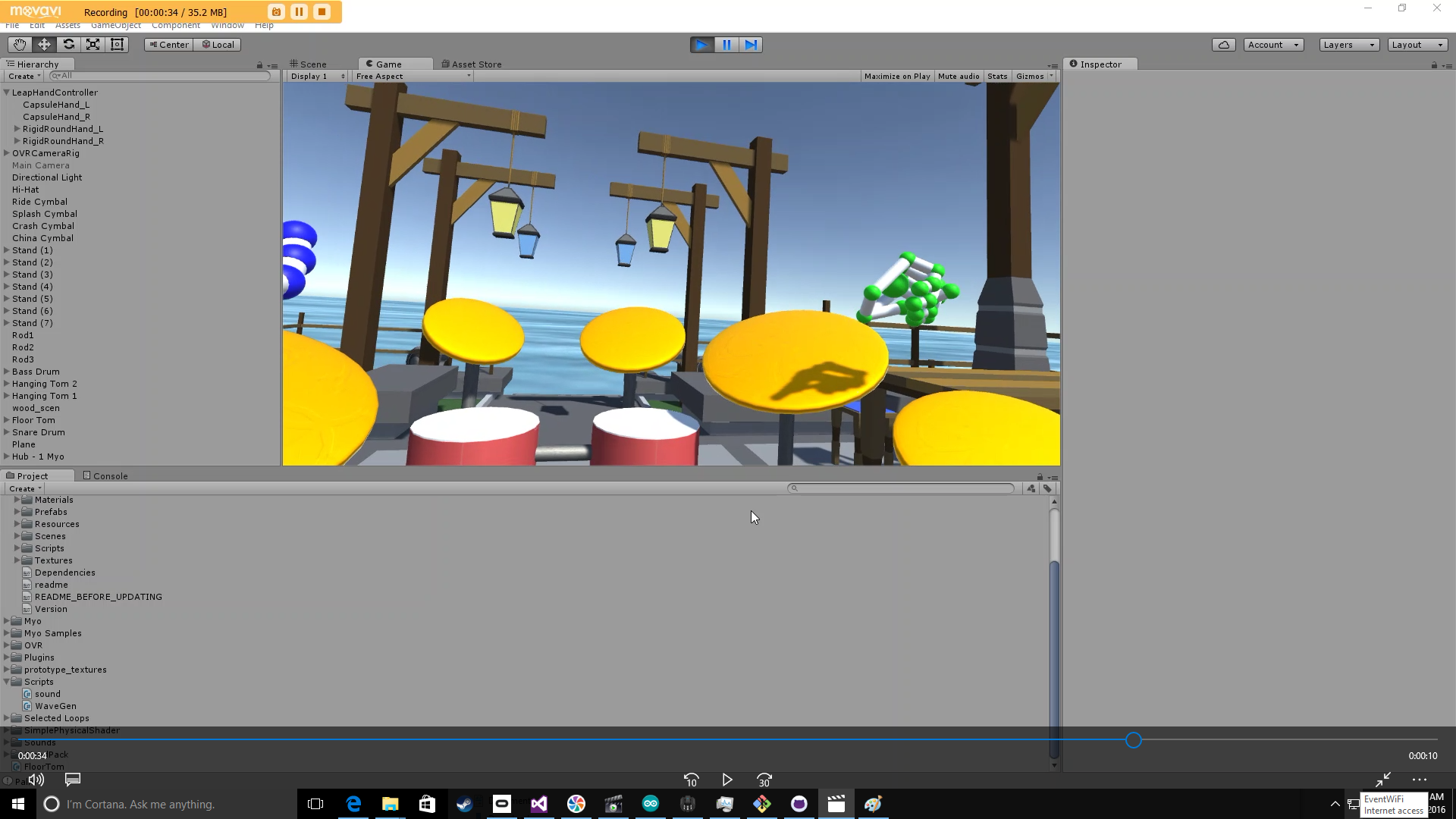
Task: Open the Layers dropdown
Action: coord(1348,45)
